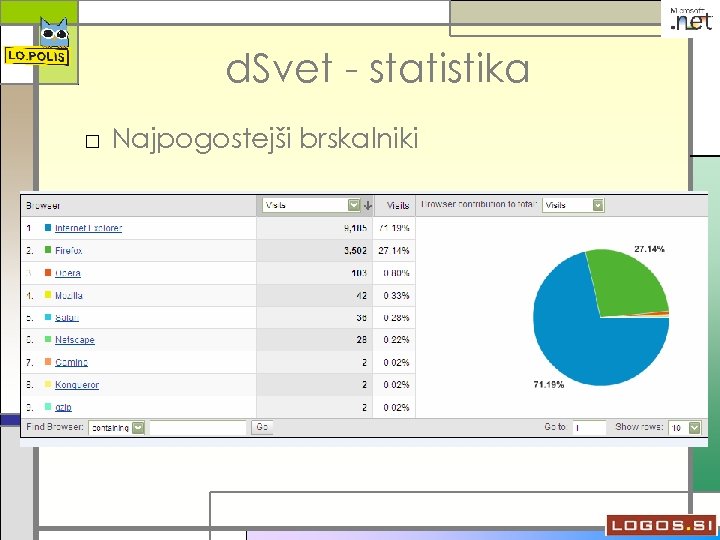This screenshot has height=540, width=720.
Task: Click the Find Browser text field
Action: click(x=198, y=428)
